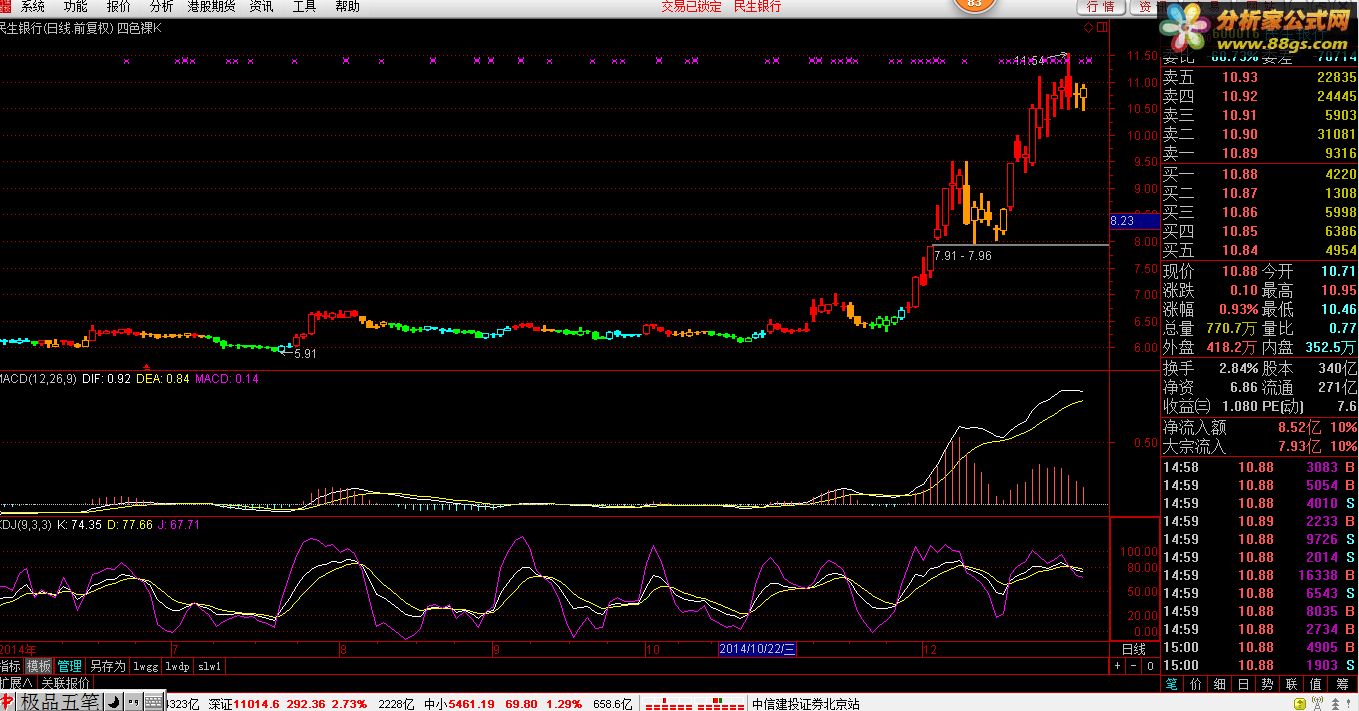The width and height of the screenshot is (1359, 711).
Task: Select the lwdp template tab
Action: [178, 666]
